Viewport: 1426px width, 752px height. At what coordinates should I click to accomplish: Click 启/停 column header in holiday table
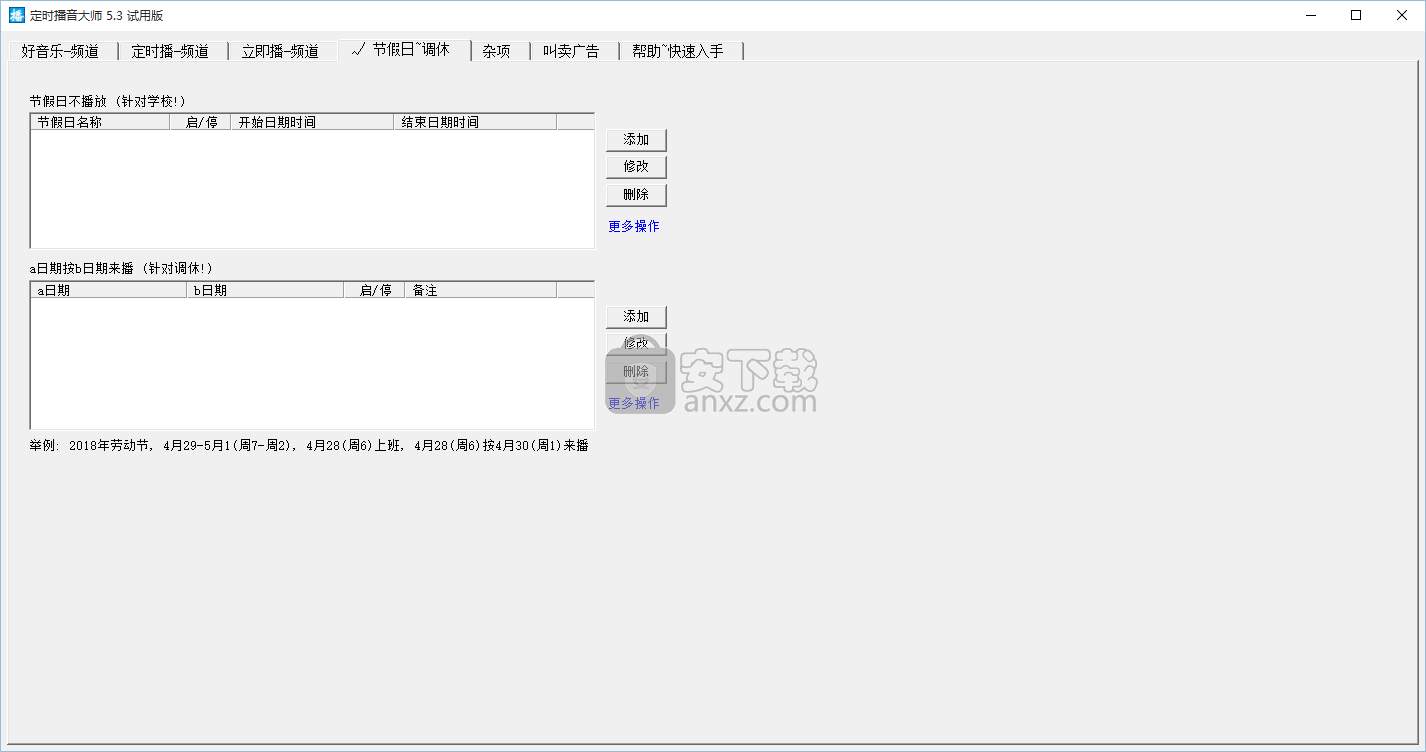coord(201,122)
